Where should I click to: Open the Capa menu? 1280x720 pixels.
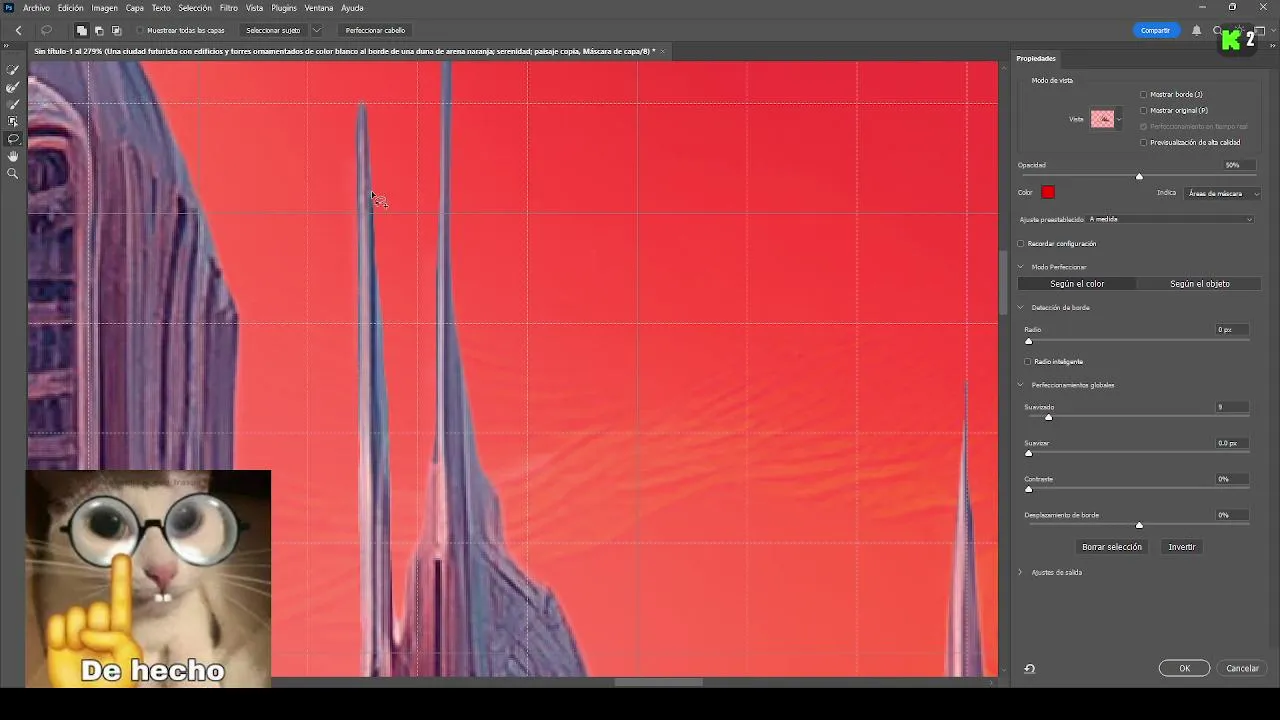tap(135, 8)
